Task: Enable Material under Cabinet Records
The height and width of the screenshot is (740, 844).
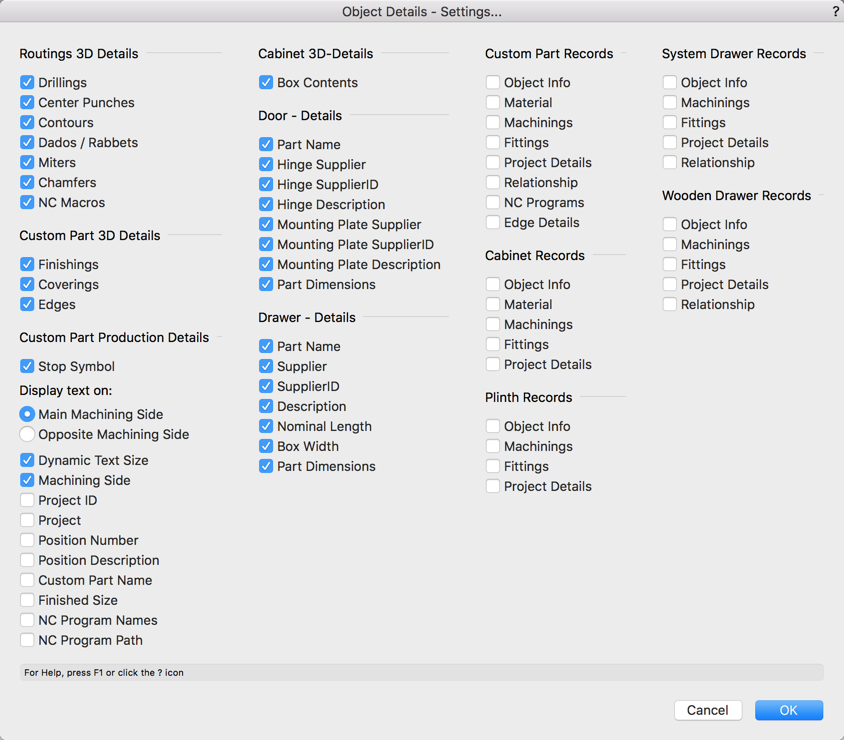Action: (x=493, y=304)
